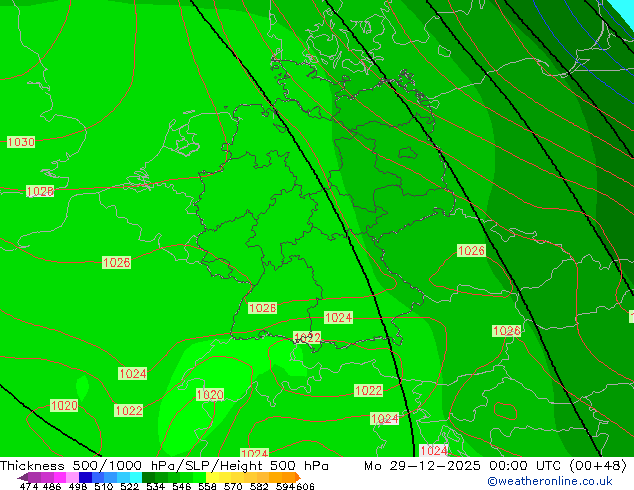The width and height of the screenshot is (634, 490).
Task: Click the map title 'Thickness 500/1000 hPa/SLP/Height 500 hPa'
Action: (164, 466)
